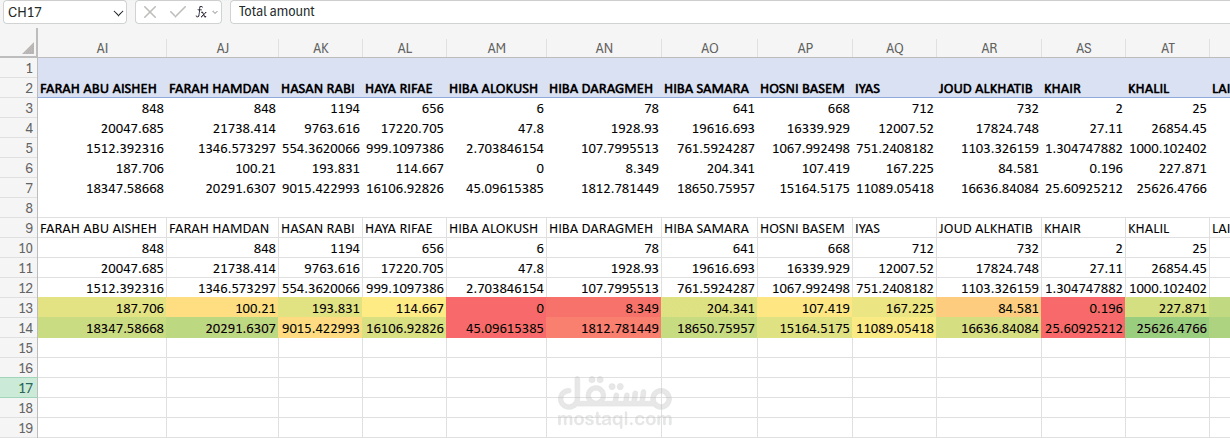Click cell 16636.84084 in row 14
This screenshot has height=438, width=1230.
pos(989,328)
